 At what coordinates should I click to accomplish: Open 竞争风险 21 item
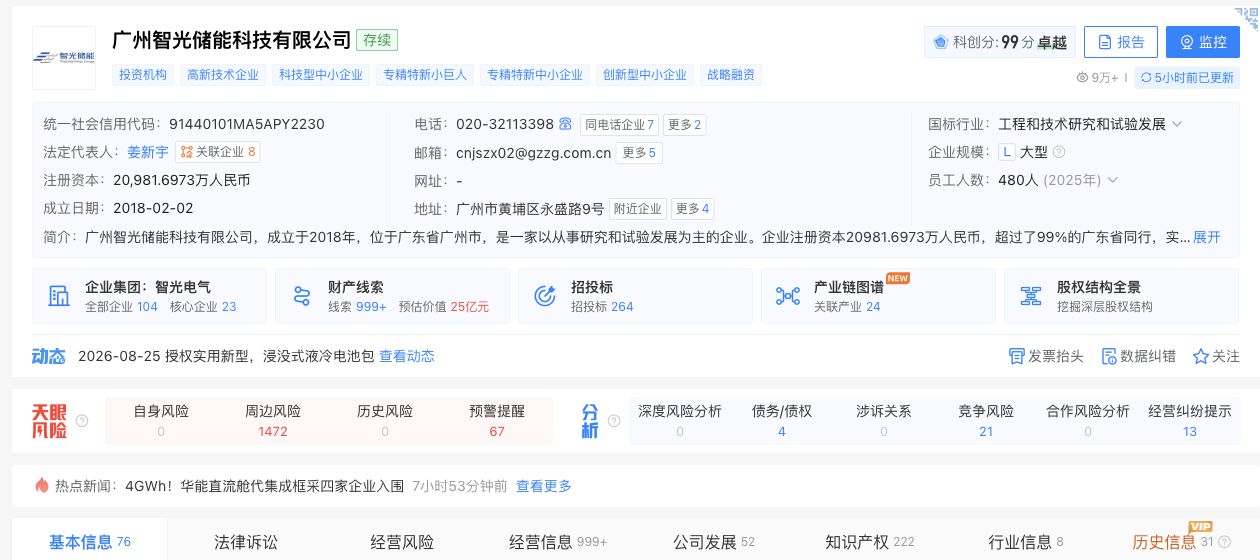coord(986,421)
